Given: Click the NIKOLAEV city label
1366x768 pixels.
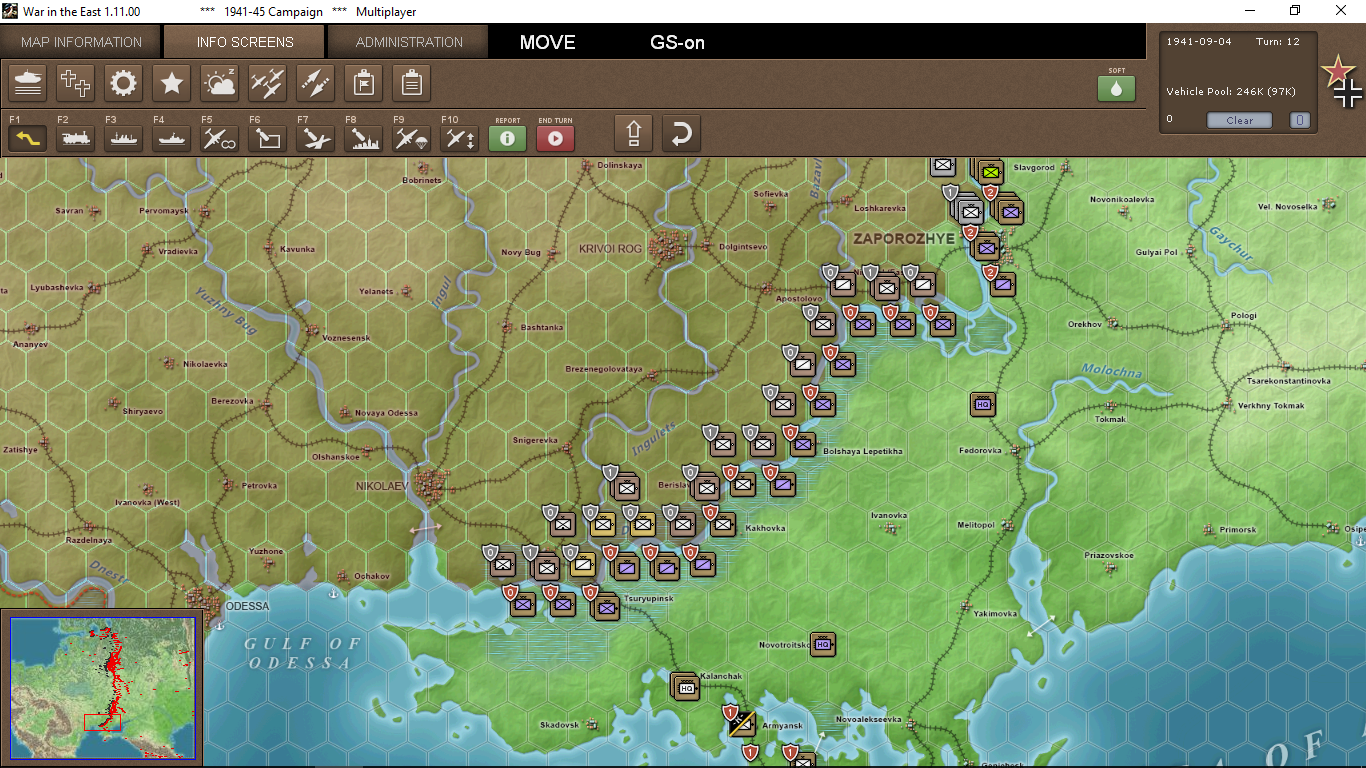Looking at the screenshot, I should click(383, 486).
